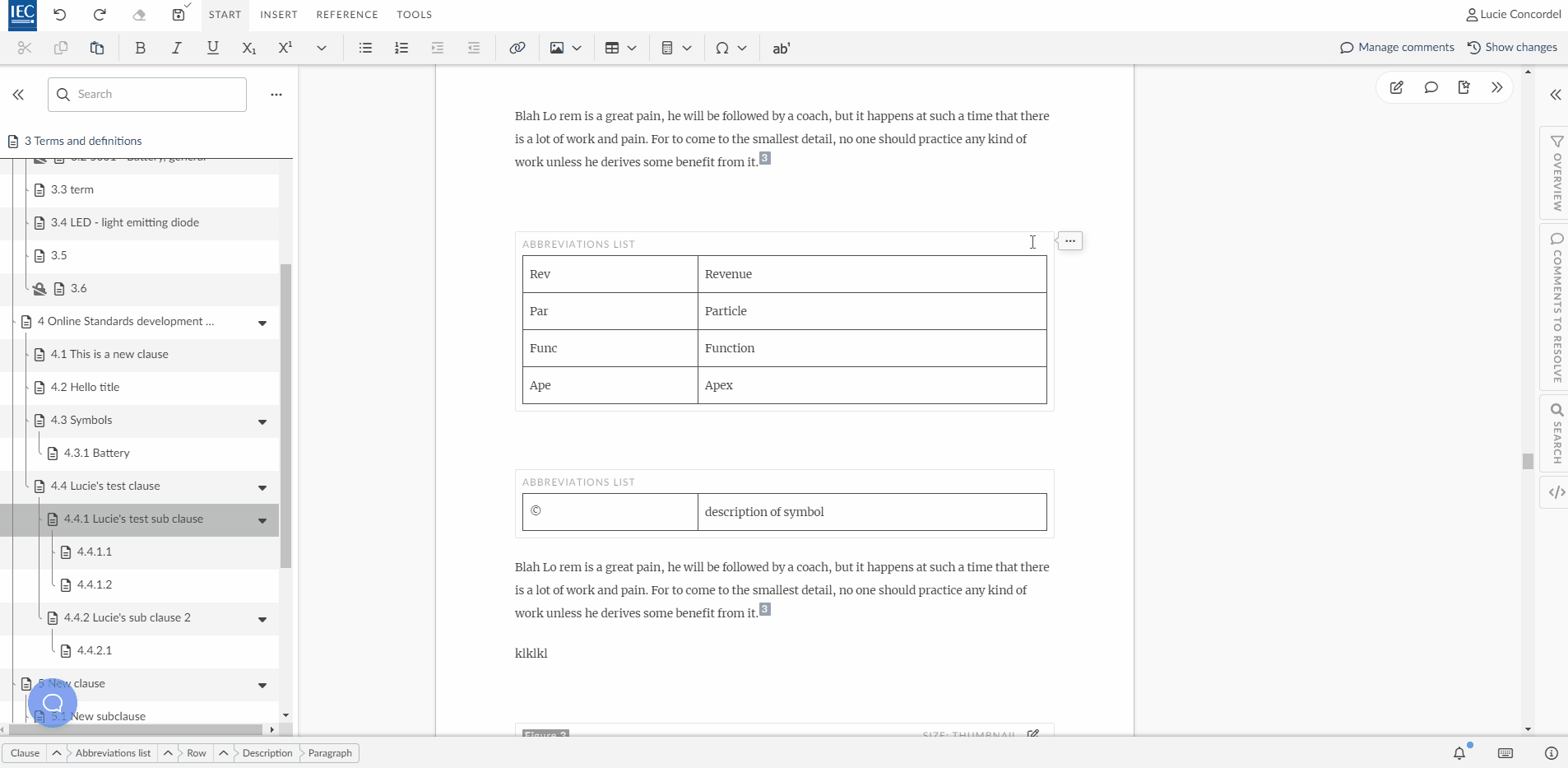Screen dimensions: 1568x768
Task: Click Show changes
Action: click(1512, 47)
